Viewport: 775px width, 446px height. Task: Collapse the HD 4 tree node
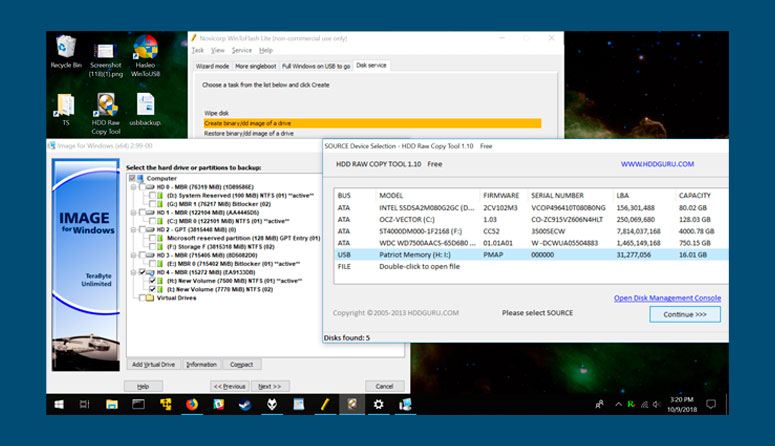tap(133, 272)
